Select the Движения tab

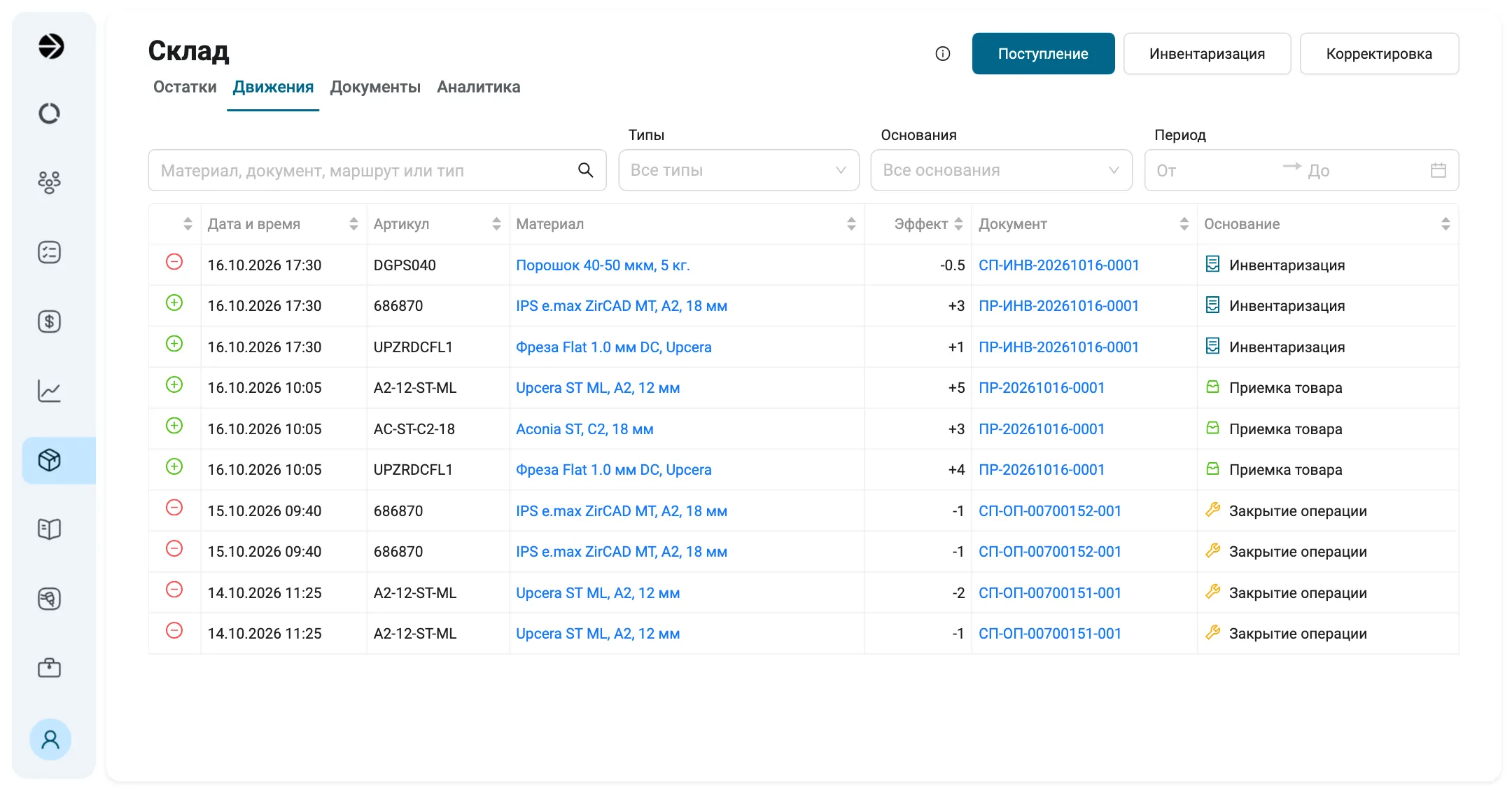273,87
